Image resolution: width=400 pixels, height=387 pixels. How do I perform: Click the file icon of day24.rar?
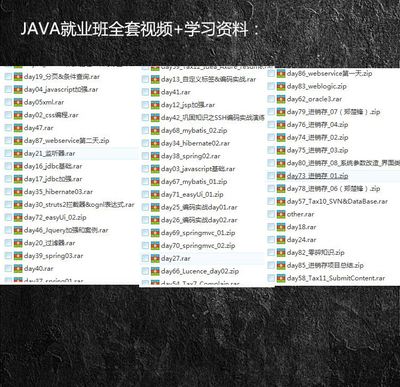281,240
